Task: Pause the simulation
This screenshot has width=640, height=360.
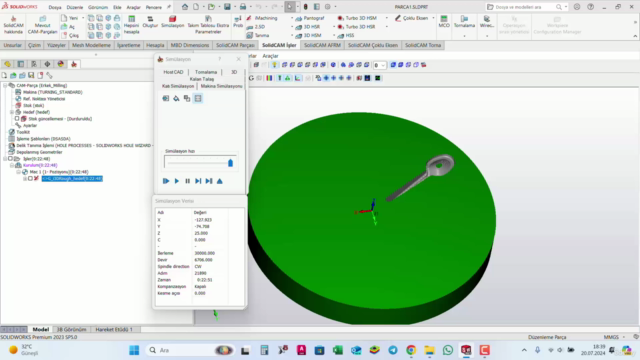Action: [187, 181]
